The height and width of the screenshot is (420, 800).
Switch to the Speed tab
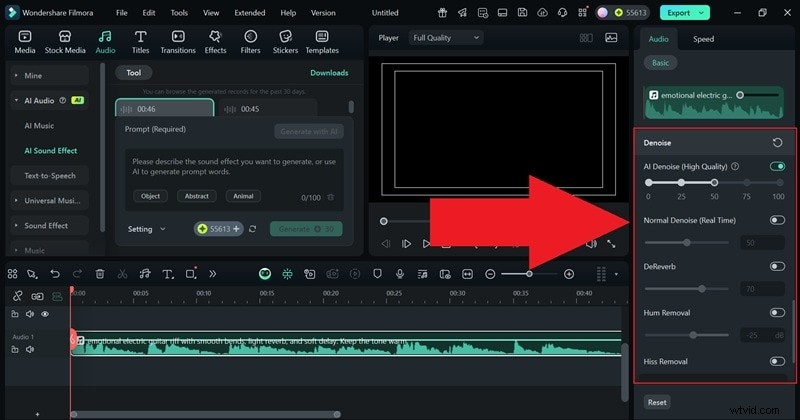[x=704, y=39]
